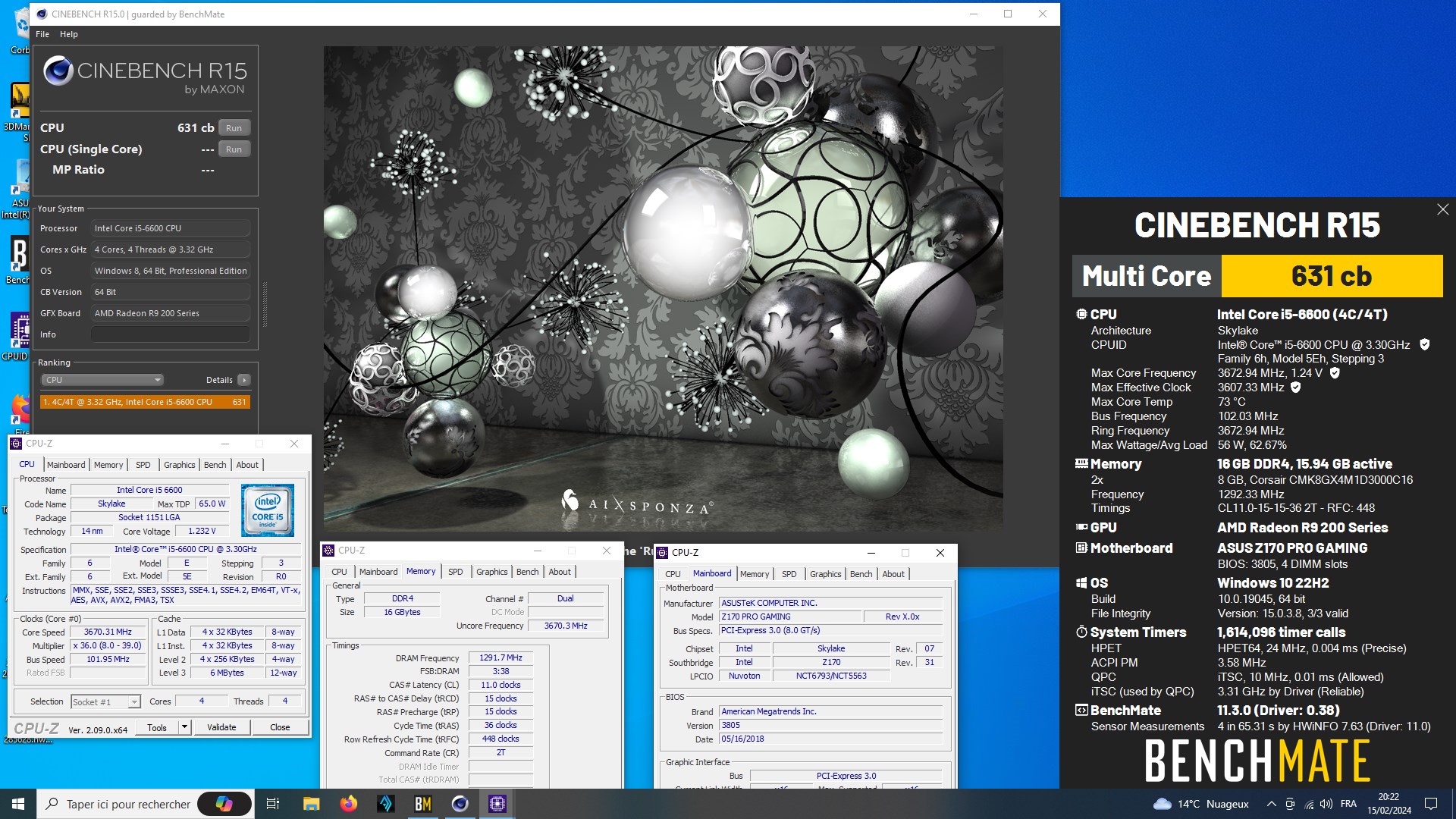Open File Explorer from the taskbar
This screenshot has width=1456, height=819.
tap(312, 804)
